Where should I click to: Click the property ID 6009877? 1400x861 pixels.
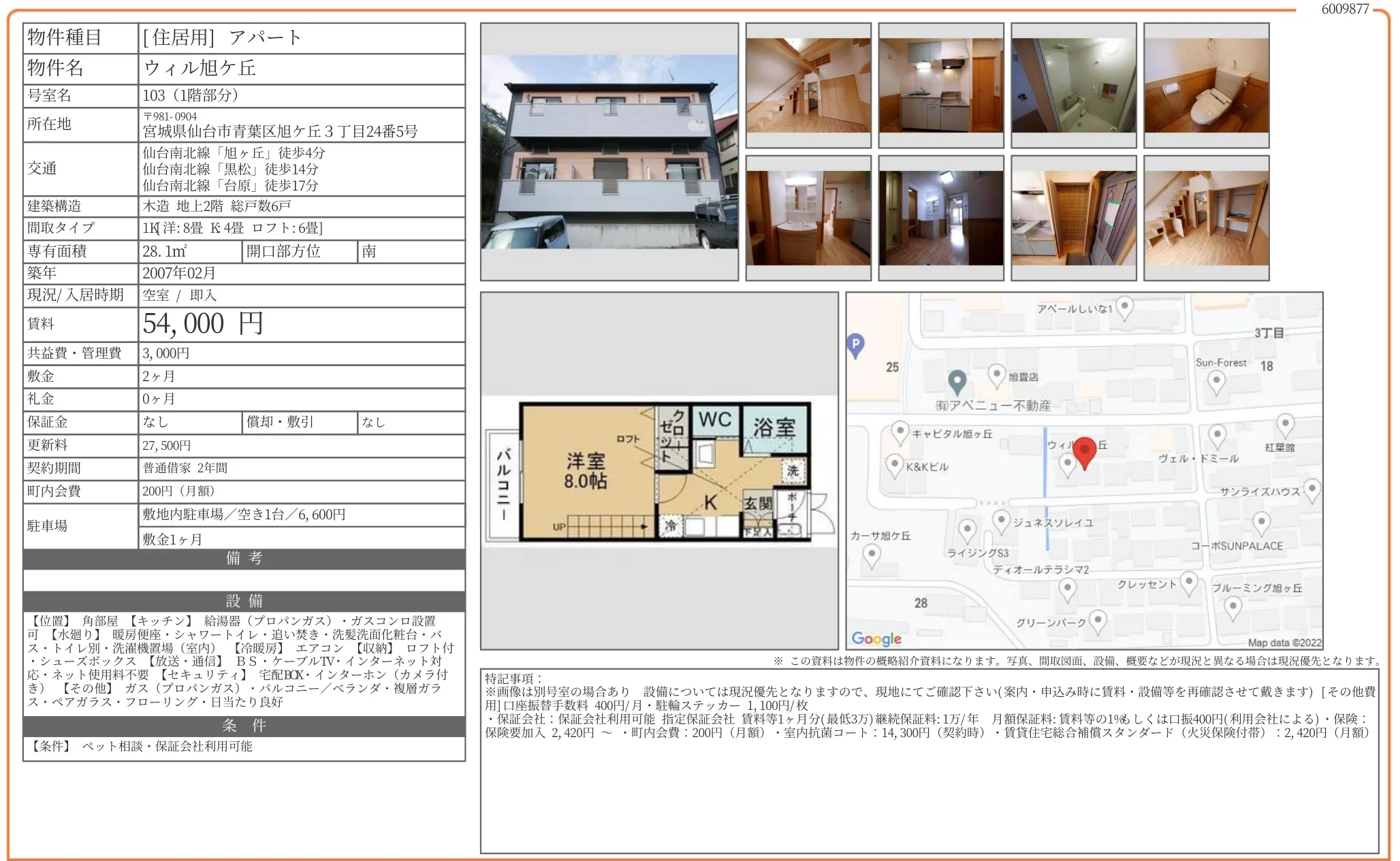pyautogui.click(x=1344, y=9)
